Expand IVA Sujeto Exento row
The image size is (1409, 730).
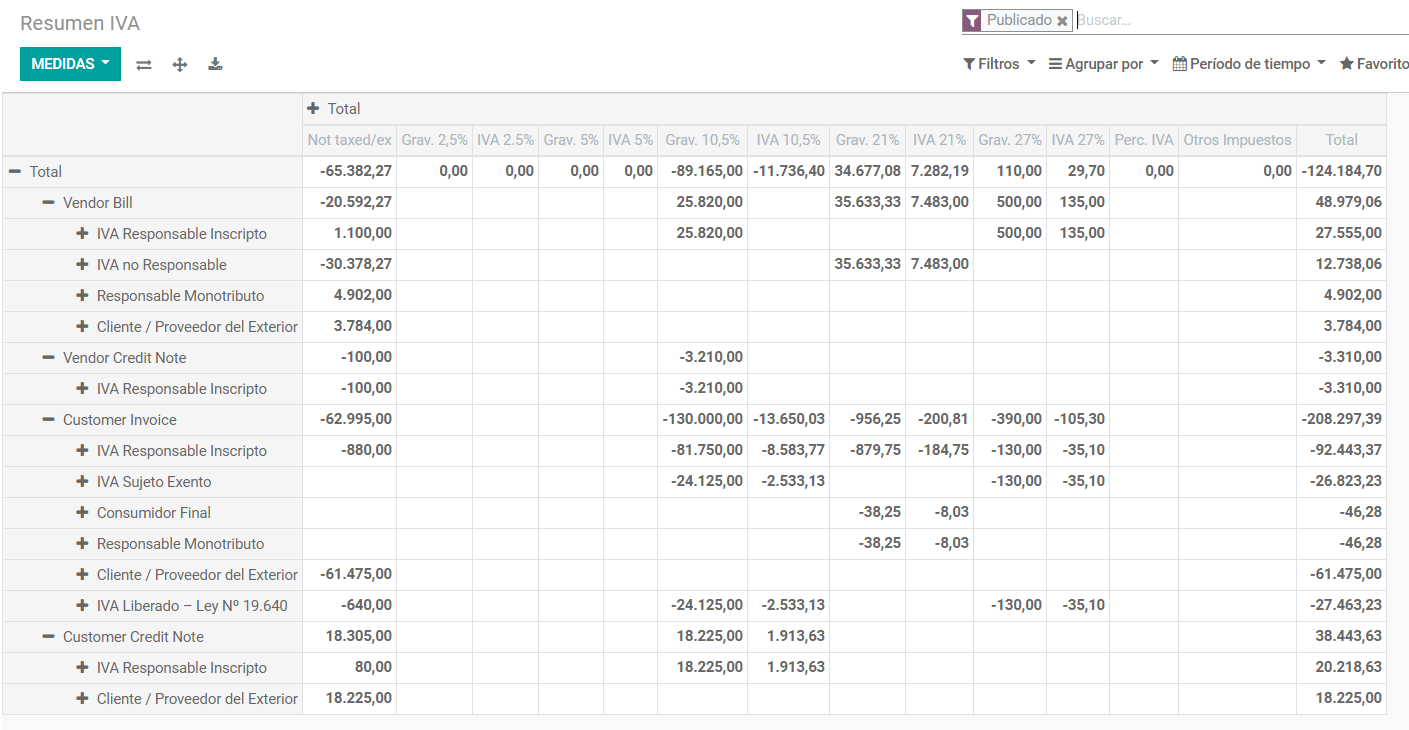coord(82,482)
